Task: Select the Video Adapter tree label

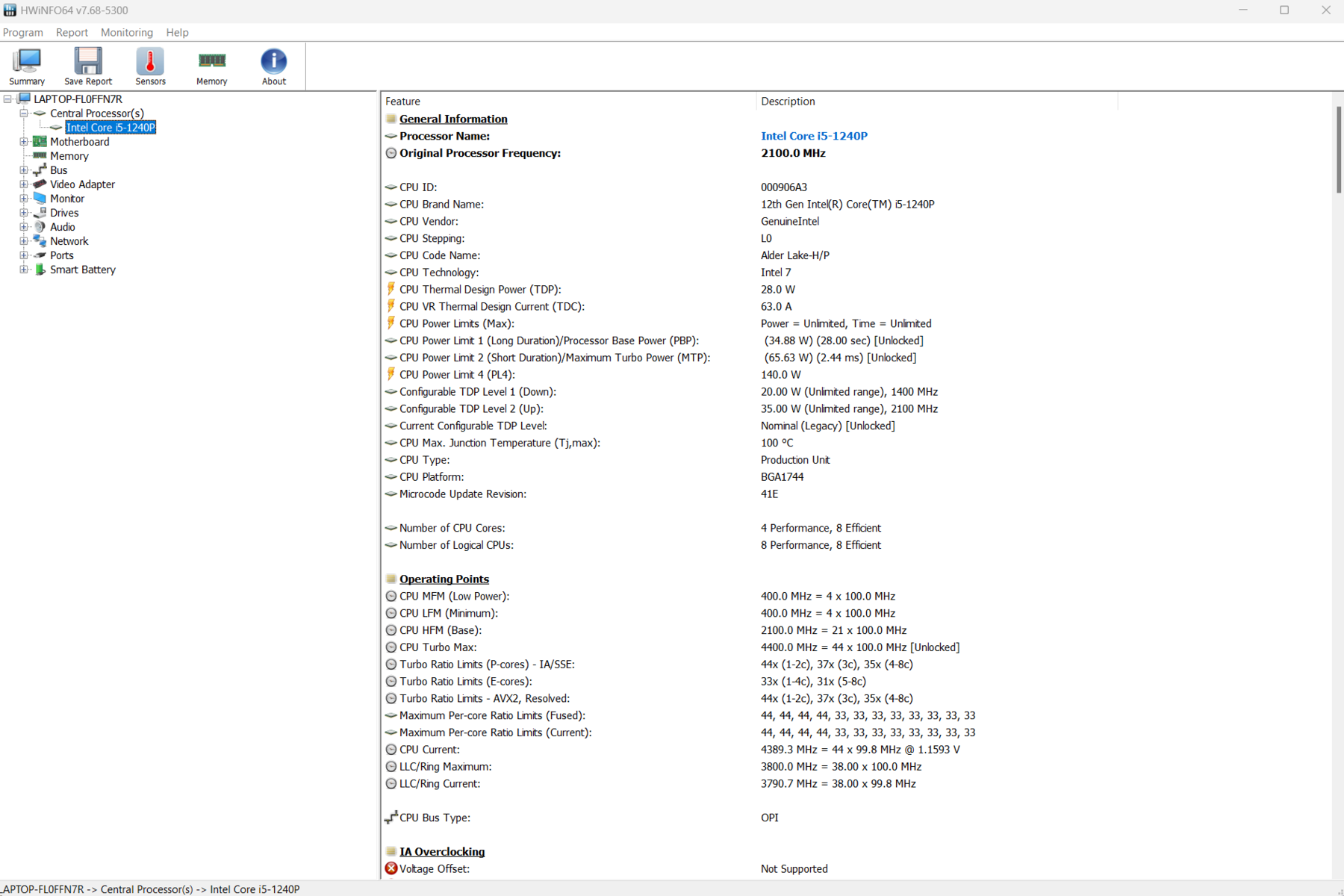Action: click(x=82, y=184)
